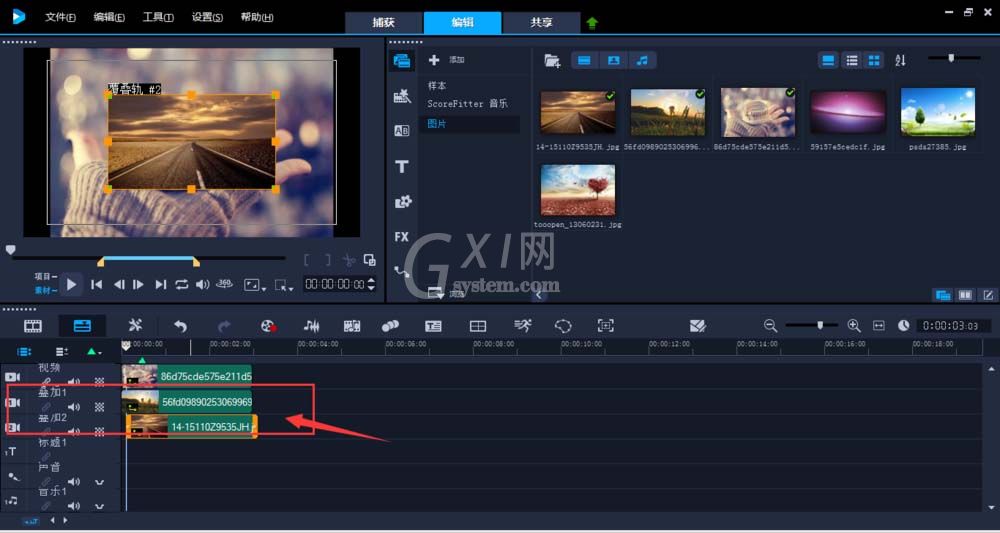
Task: Expand the 声音 voice track options
Action: (99, 482)
